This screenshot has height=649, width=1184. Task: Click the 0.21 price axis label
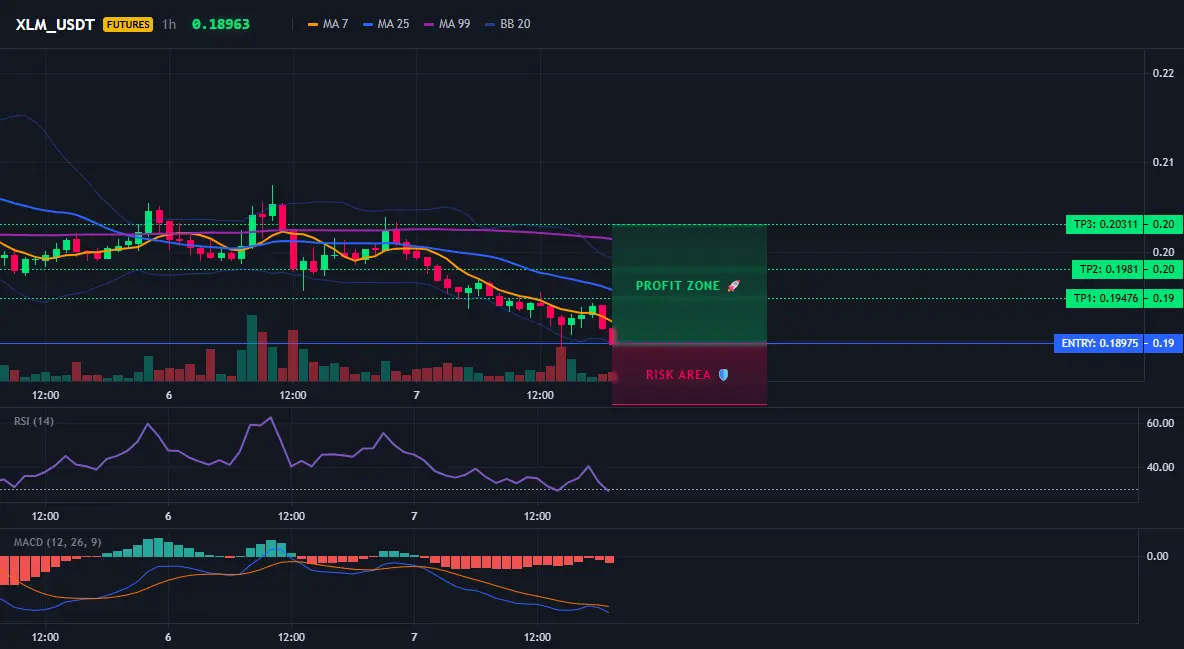tap(1164, 162)
